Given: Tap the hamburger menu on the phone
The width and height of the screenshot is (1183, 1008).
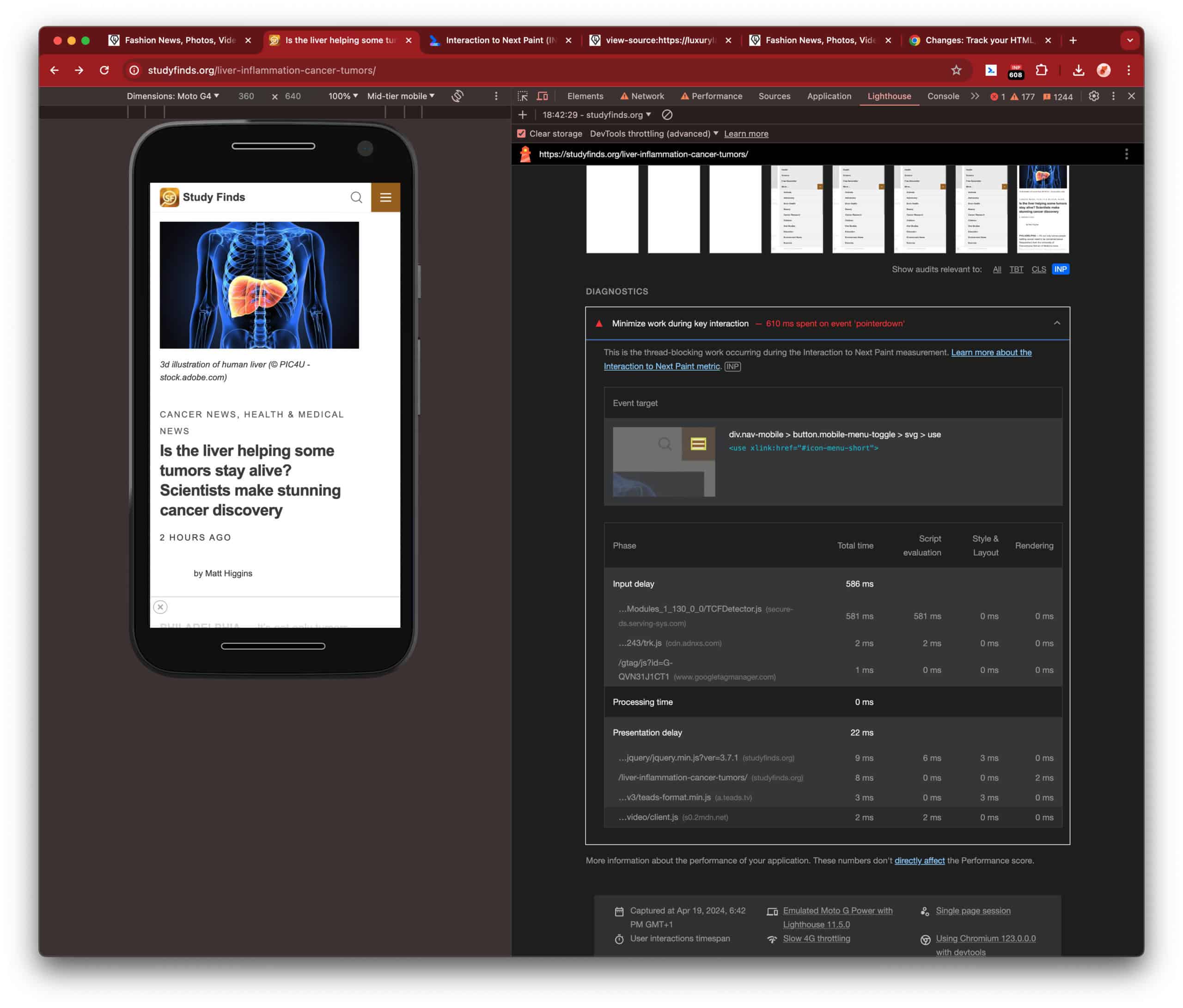Looking at the screenshot, I should pyautogui.click(x=385, y=197).
